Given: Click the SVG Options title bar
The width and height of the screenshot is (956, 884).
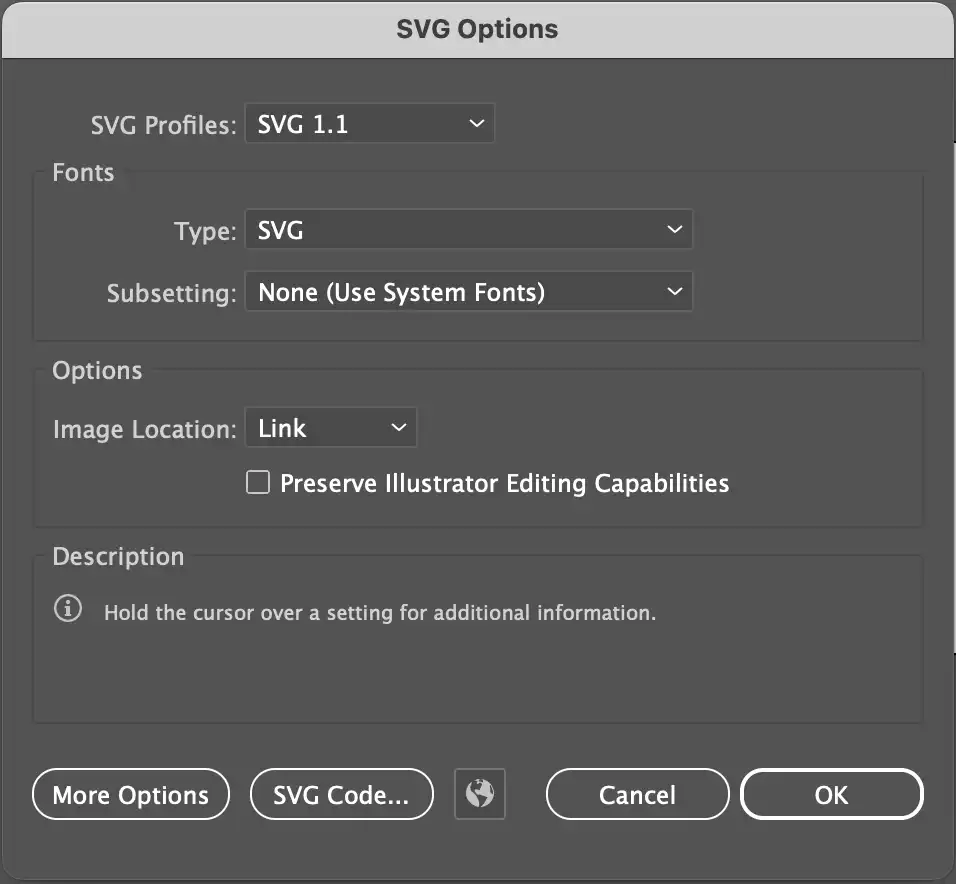Looking at the screenshot, I should [477, 28].
